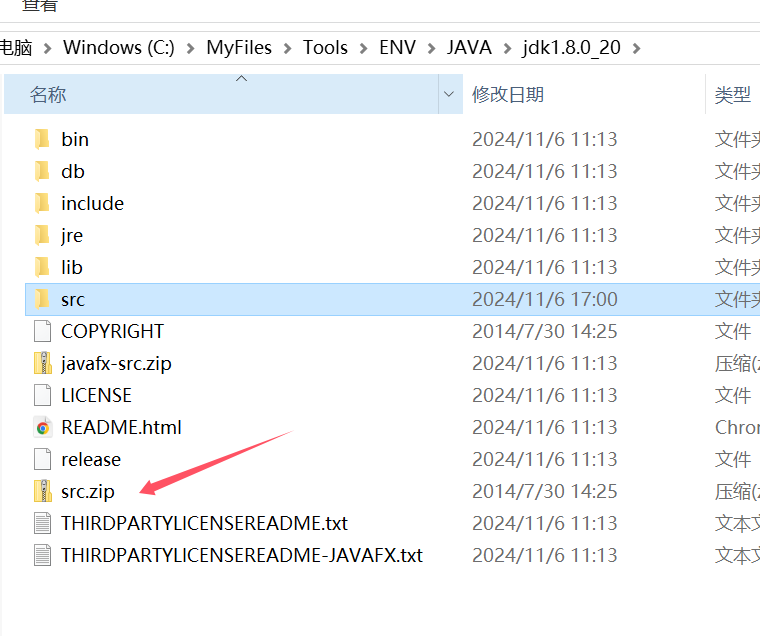Select the THIRDPARTYLICENSEREADME-JAVAFX.txt document icon

pyautogui.click(x=42, y=555)
